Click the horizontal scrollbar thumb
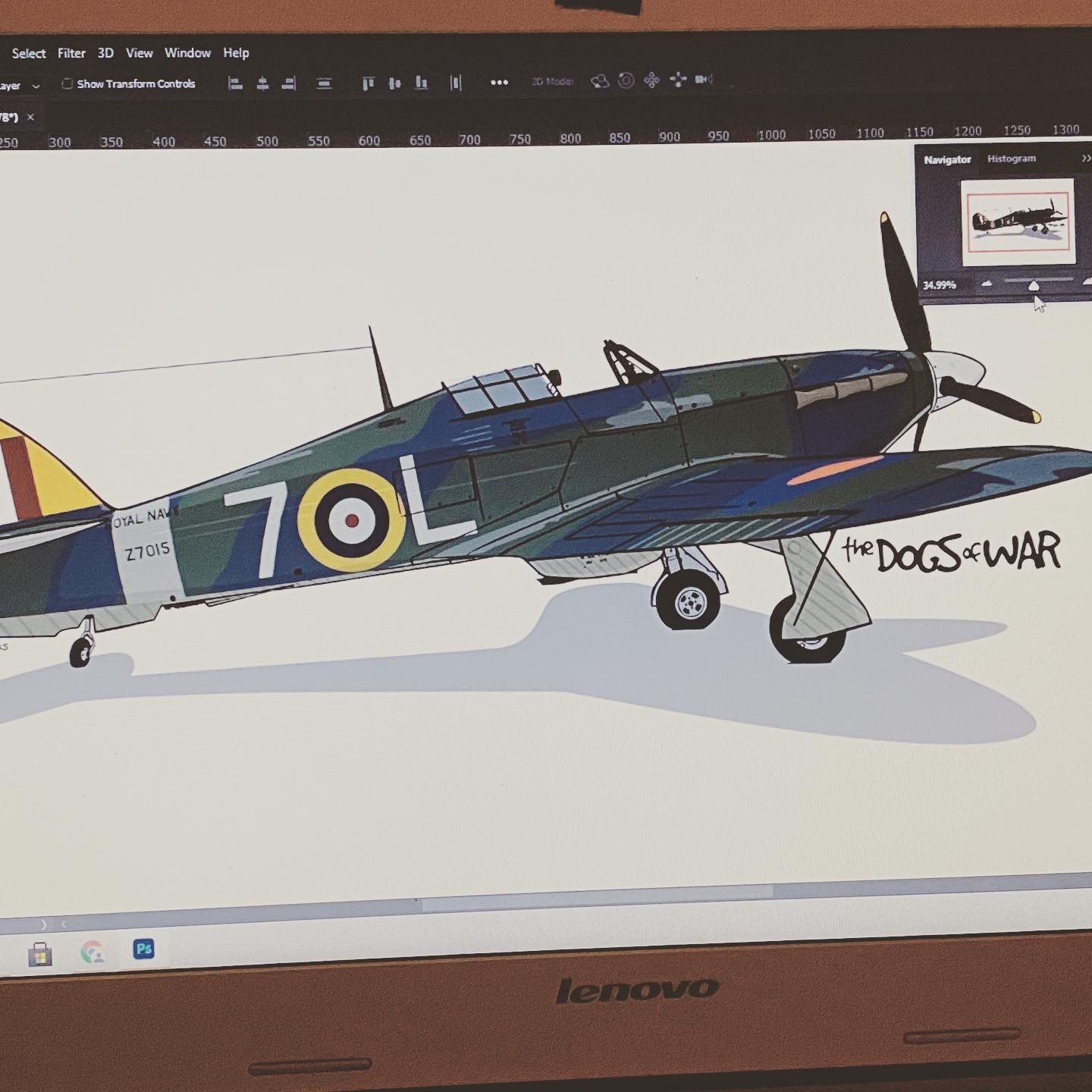Image resolution: width=1092 pixels, height=1092 pixels. (x=597, y=899)
